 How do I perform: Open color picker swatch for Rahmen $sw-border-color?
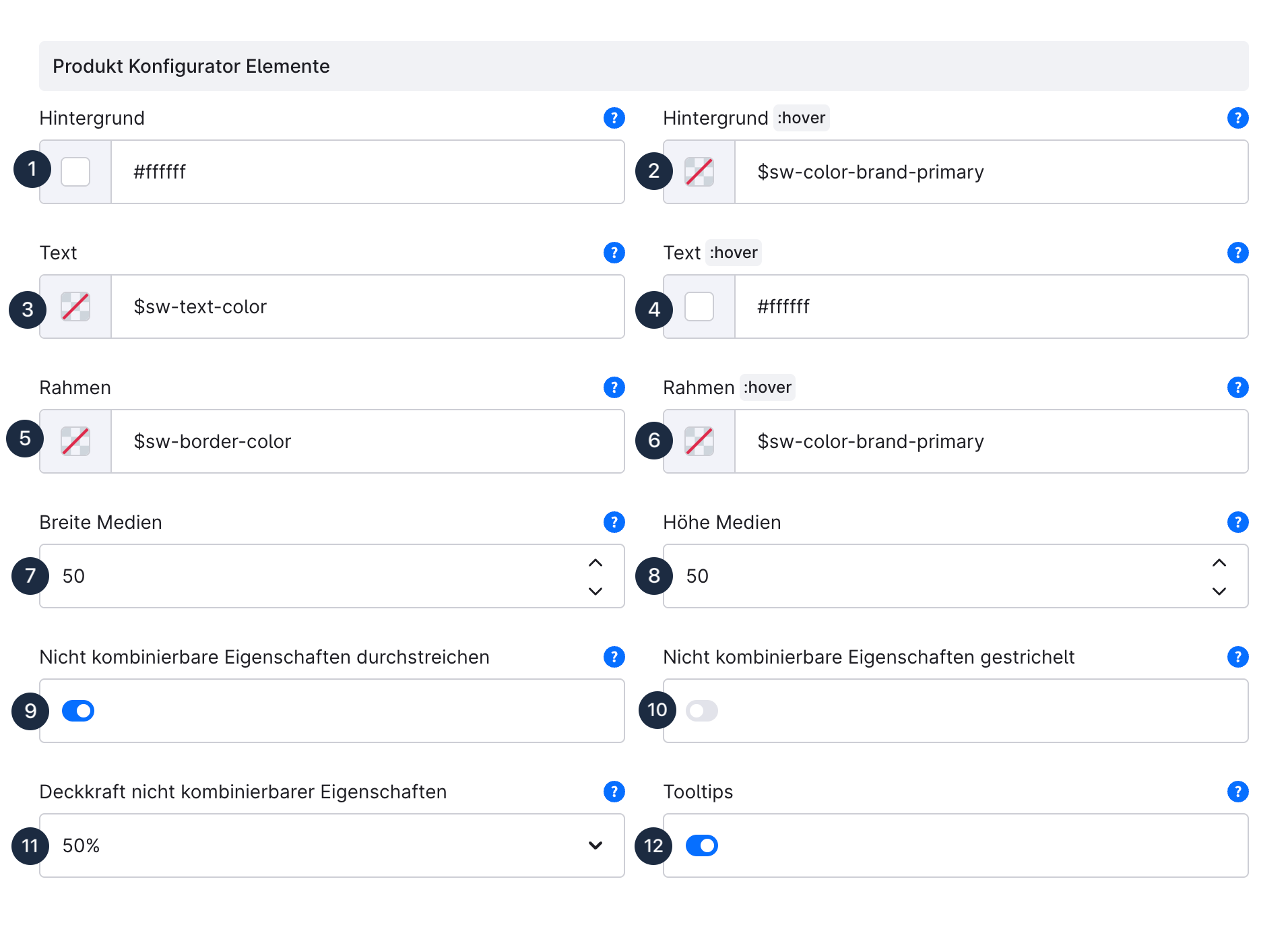pos(75,441)
